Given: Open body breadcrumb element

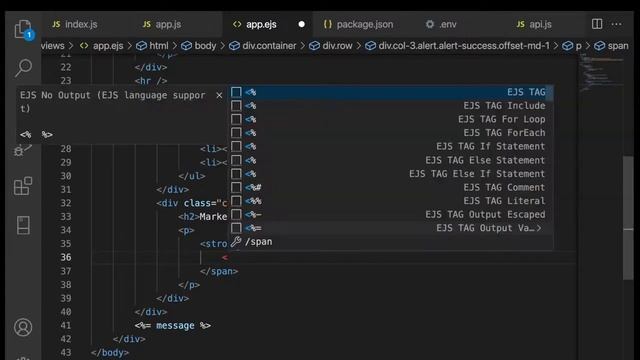Looking at the screenshot, I should coord(198,46).
